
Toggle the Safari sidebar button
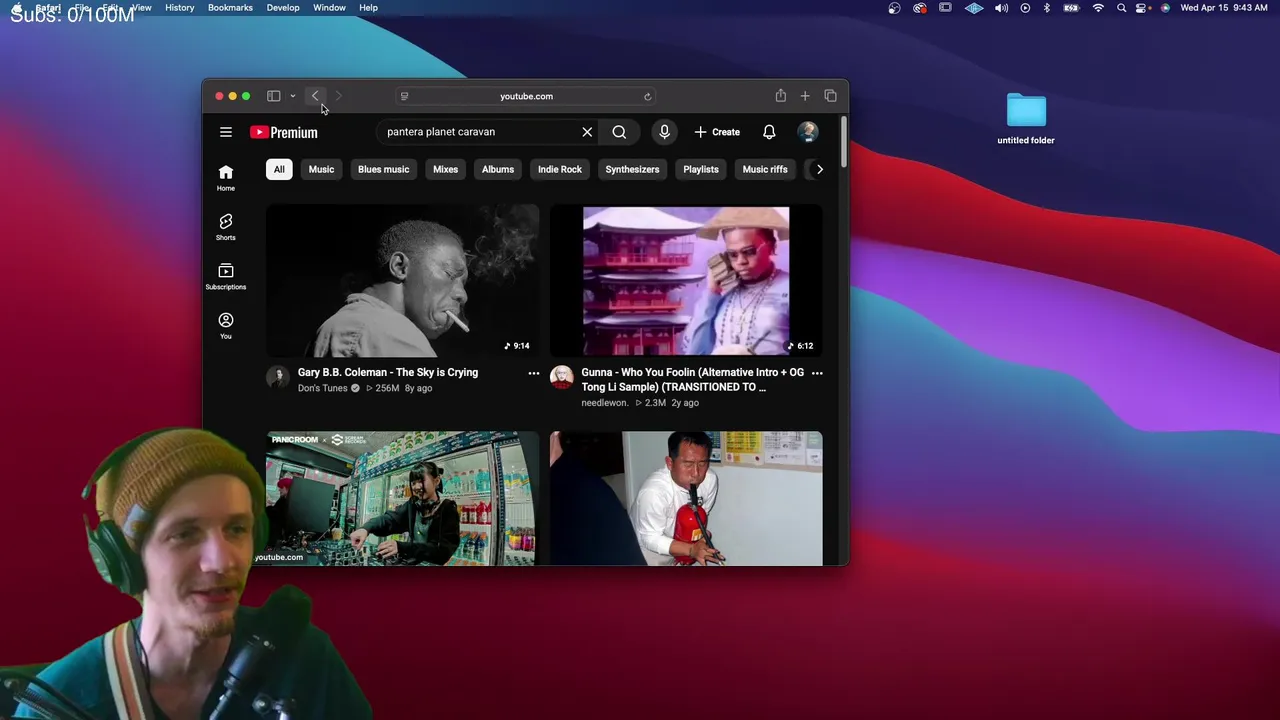point(273,96)
